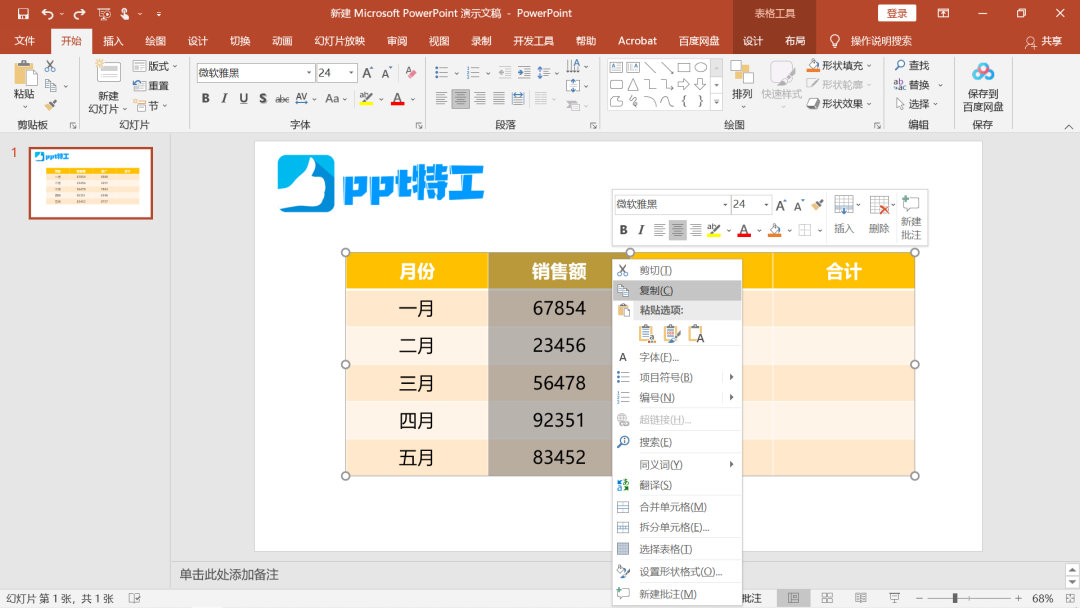Toggle normal view in status bar
This screenshot has width=1080, height=608.
[793, 598]
